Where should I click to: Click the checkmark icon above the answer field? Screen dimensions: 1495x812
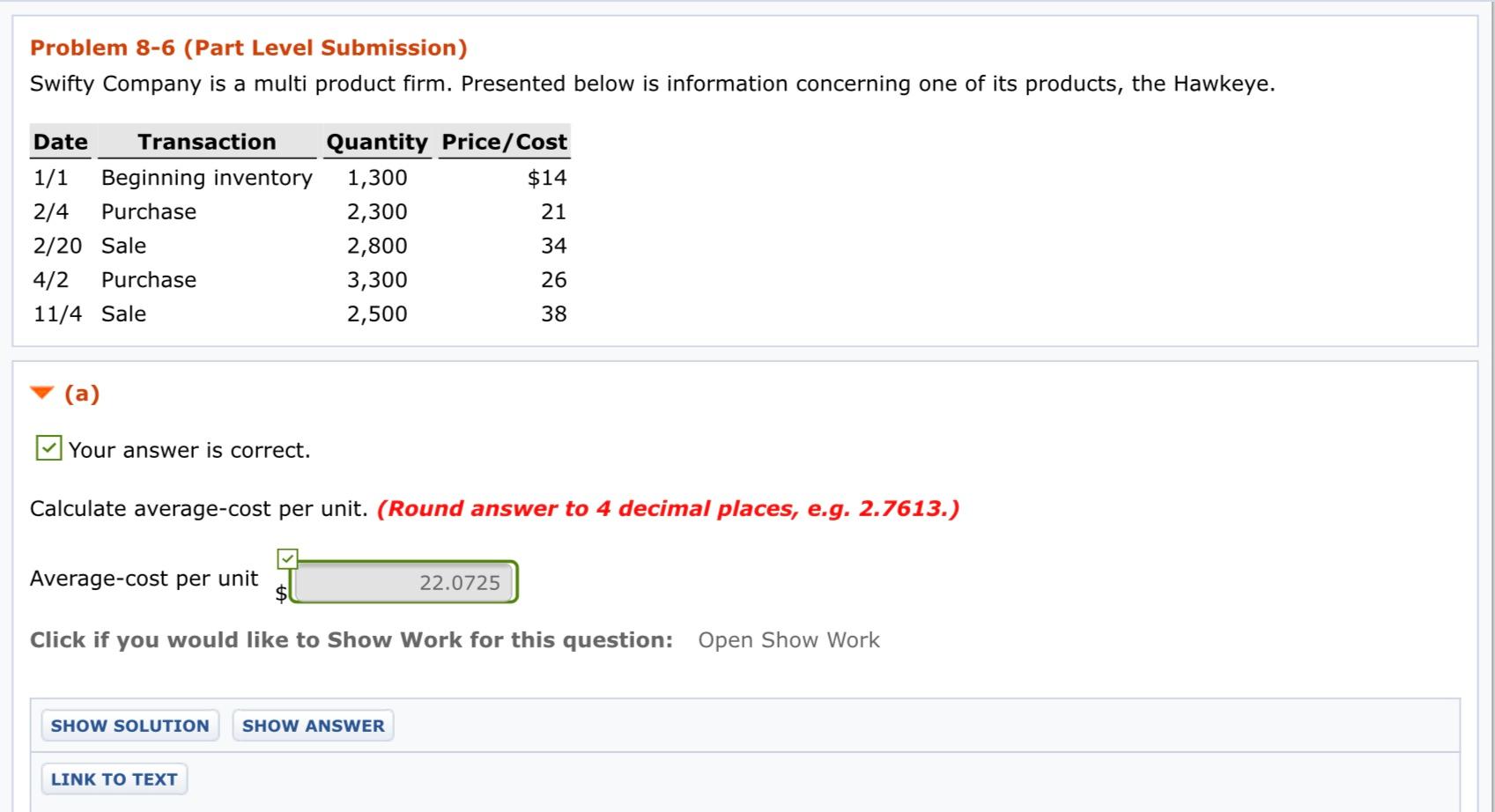[289, 557]
